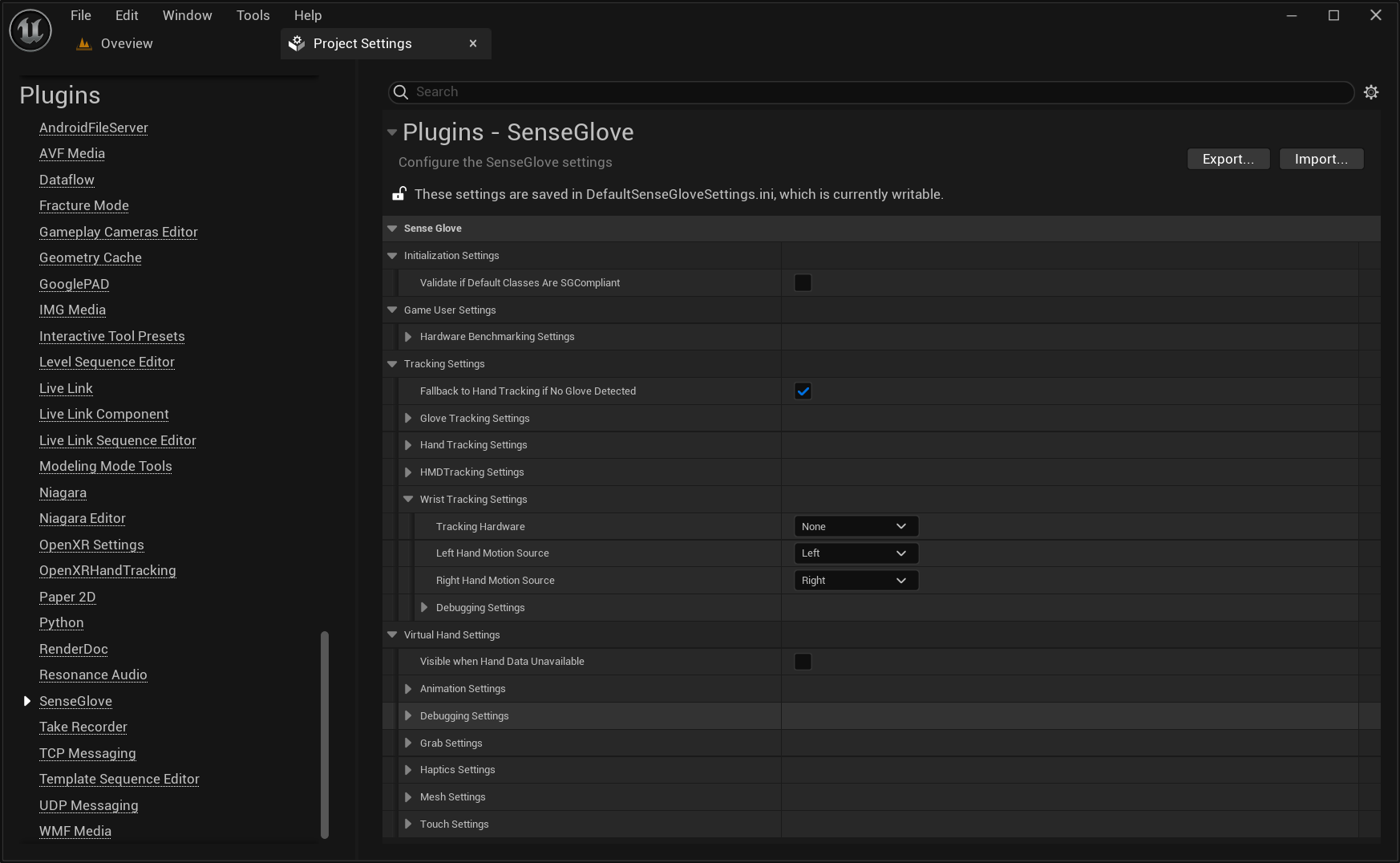The width and height of the screenshot is (1400, 863).
Task: Open the Tracking Hardware dropdown
Action: click(855, 526)
